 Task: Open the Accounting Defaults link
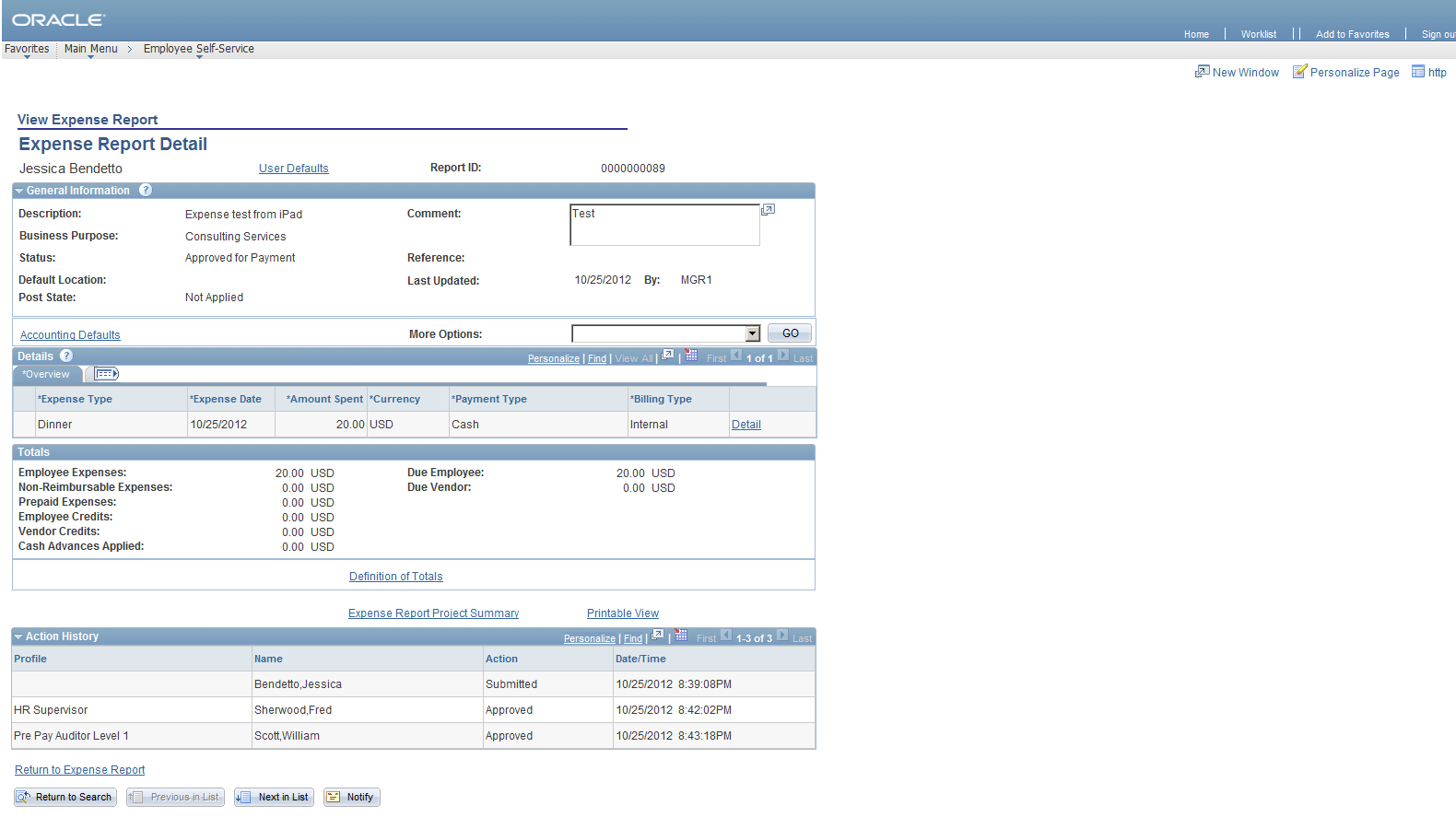click(70, 335)
